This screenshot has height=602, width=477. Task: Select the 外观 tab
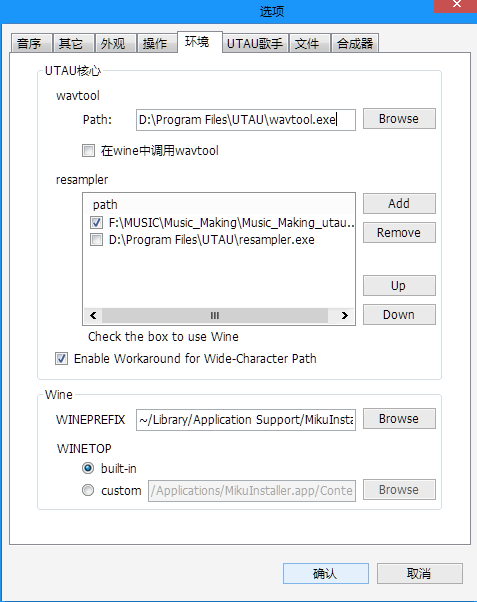click(116, 43)
